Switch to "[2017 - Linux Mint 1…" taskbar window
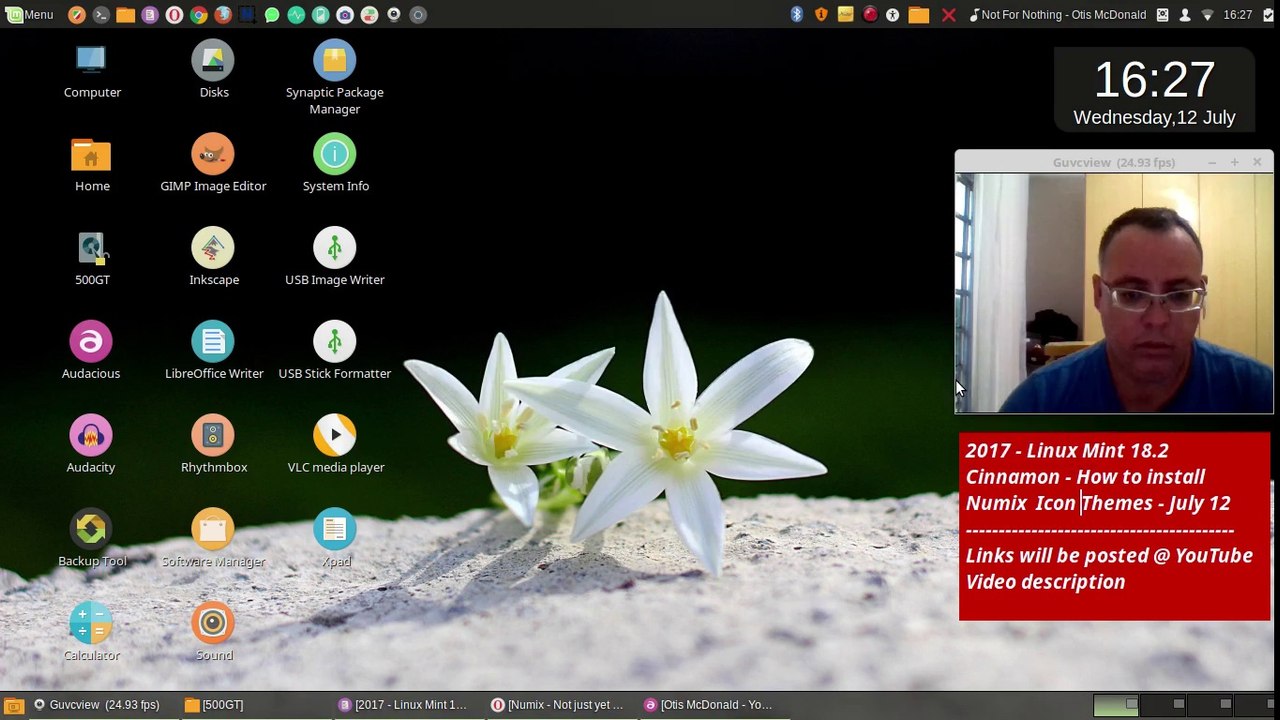Screen dimensions: 1280x720 point(404,705)
